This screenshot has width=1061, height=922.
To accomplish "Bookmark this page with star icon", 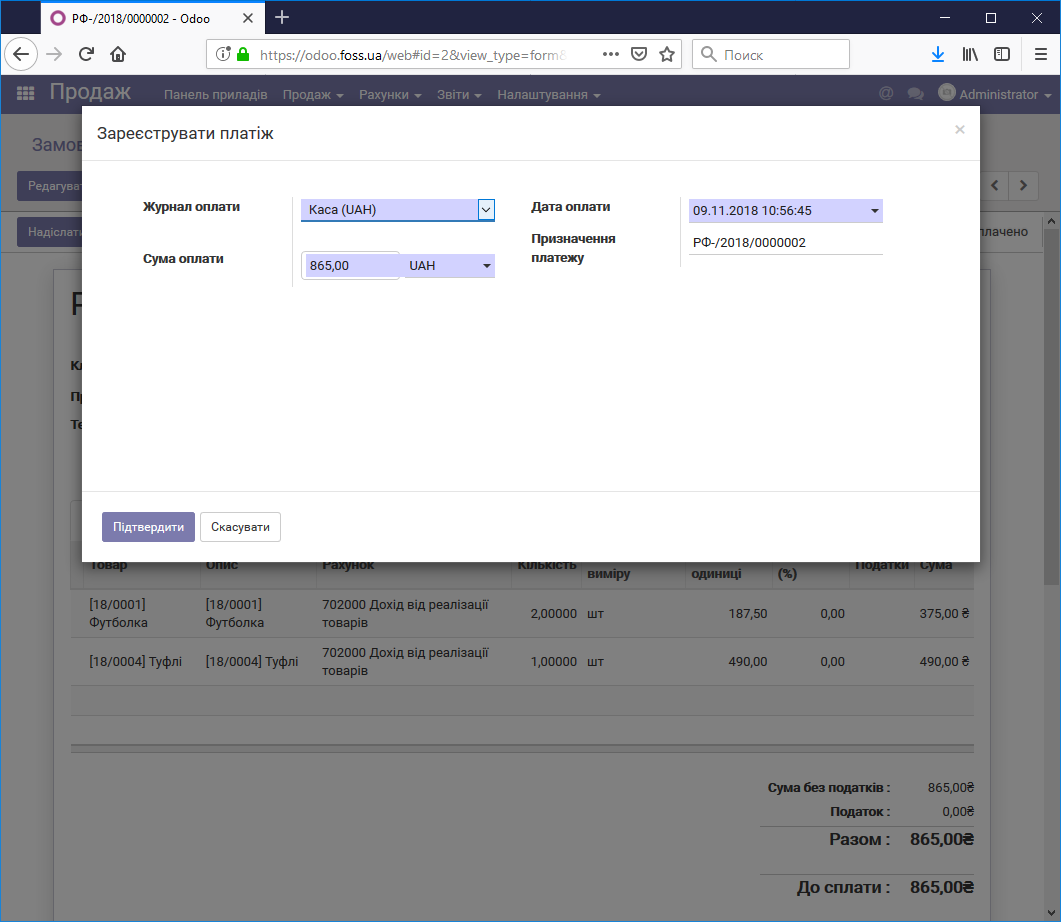I will click(x=667, y=54).
